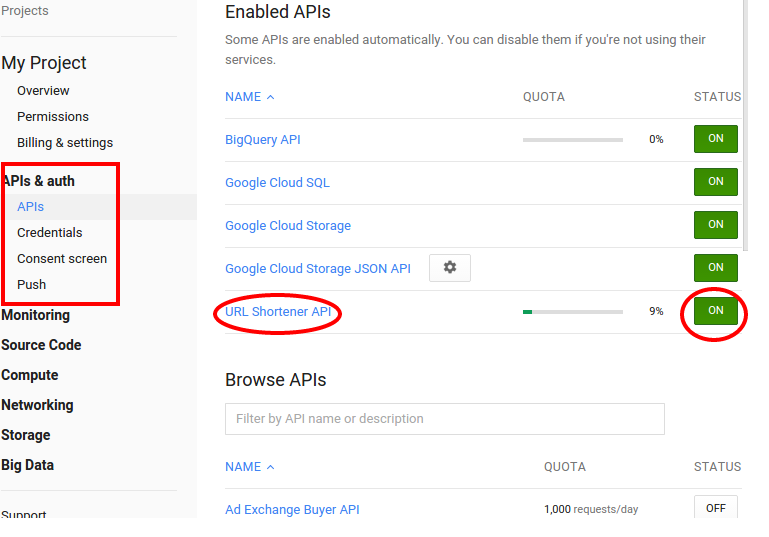
Task: Select APIs under APIs & auth
Action: click(30, 207)
